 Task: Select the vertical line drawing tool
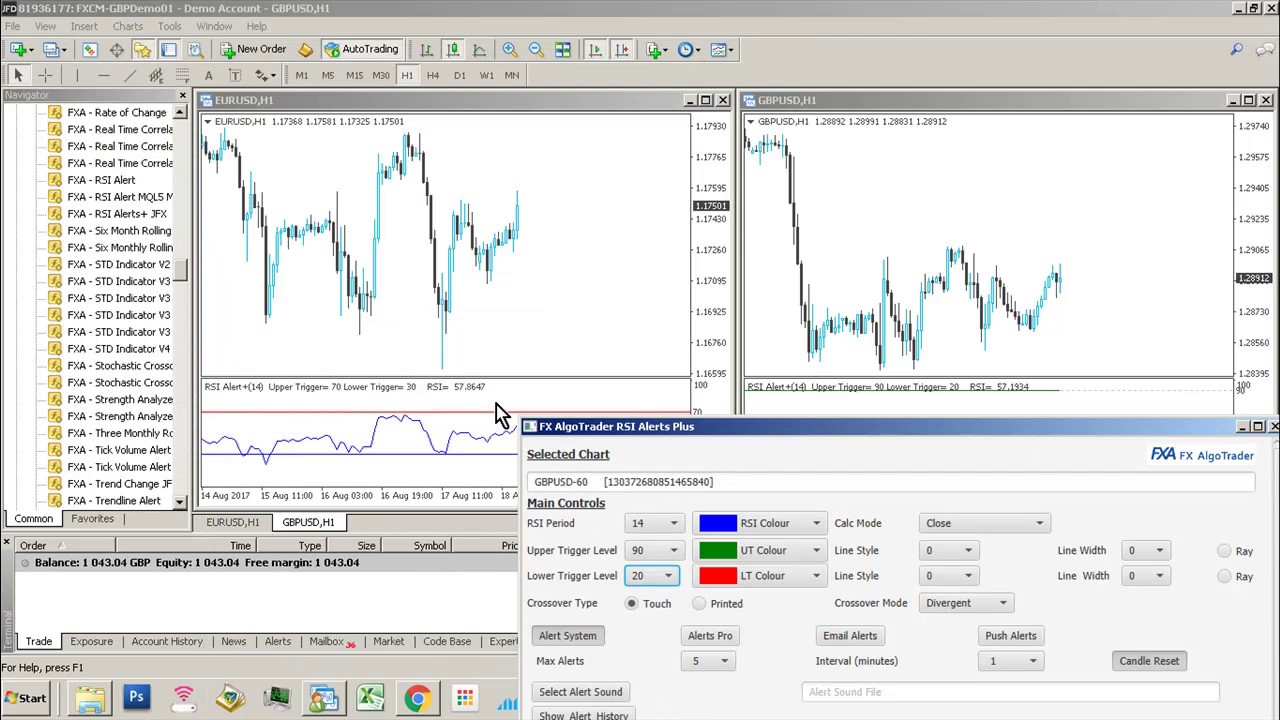click(76, 75)
